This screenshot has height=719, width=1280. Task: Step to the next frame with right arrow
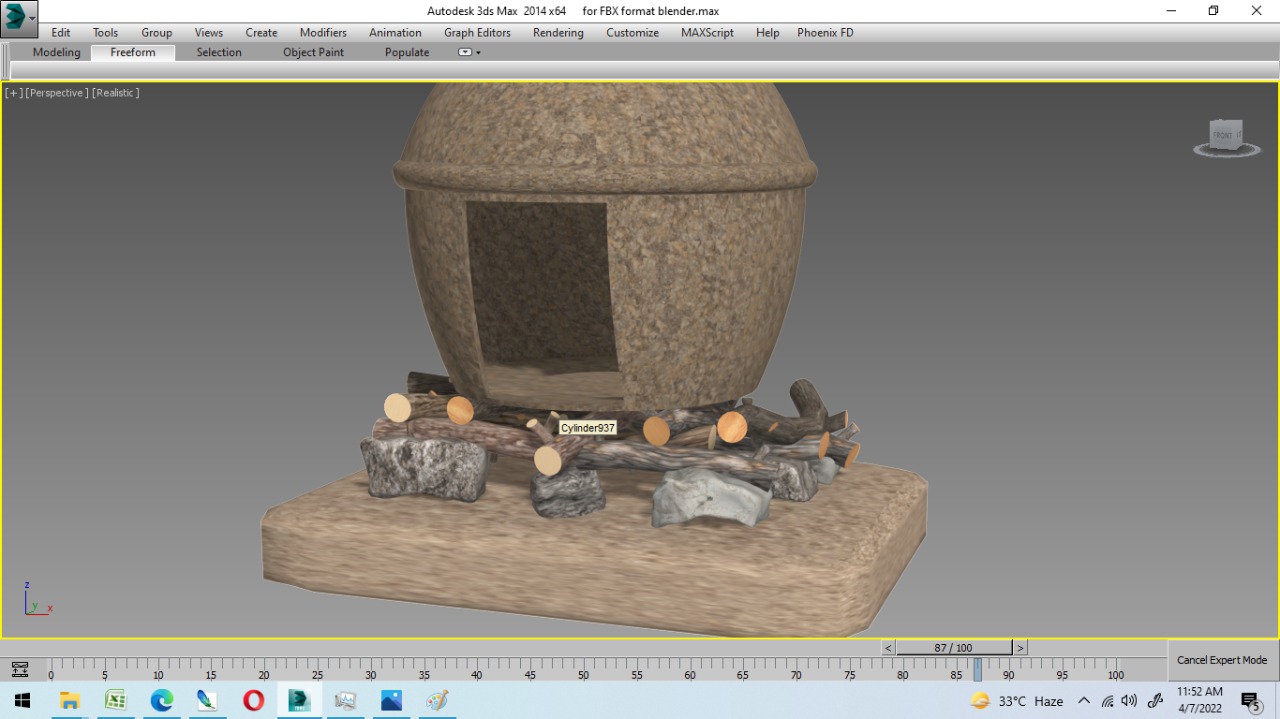[1020, 648]
